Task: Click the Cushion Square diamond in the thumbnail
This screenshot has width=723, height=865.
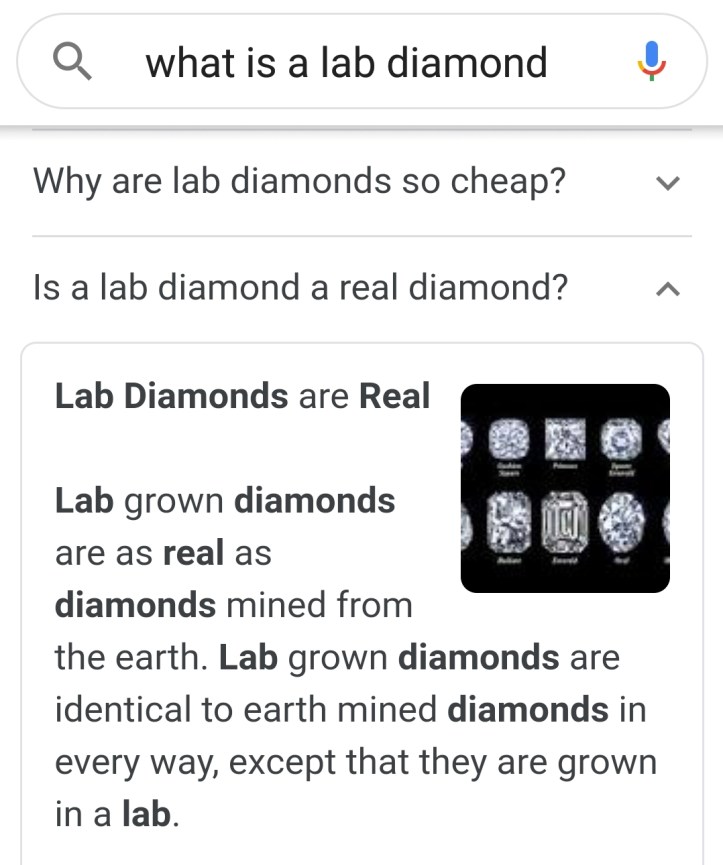Action: point(507,437)
